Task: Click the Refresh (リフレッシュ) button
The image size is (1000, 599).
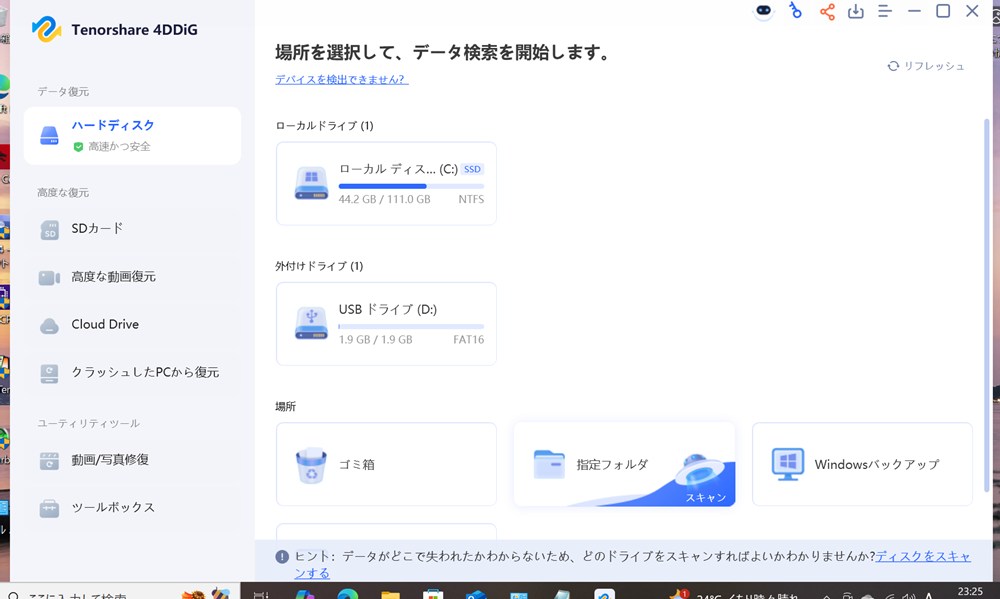Action: [x=926, y=66]
